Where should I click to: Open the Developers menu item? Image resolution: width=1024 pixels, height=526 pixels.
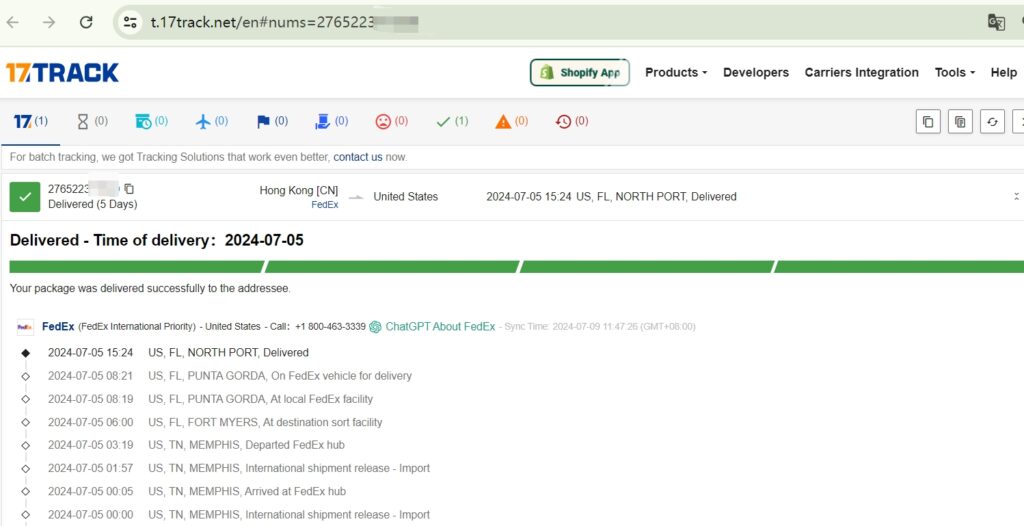(756, 73)
